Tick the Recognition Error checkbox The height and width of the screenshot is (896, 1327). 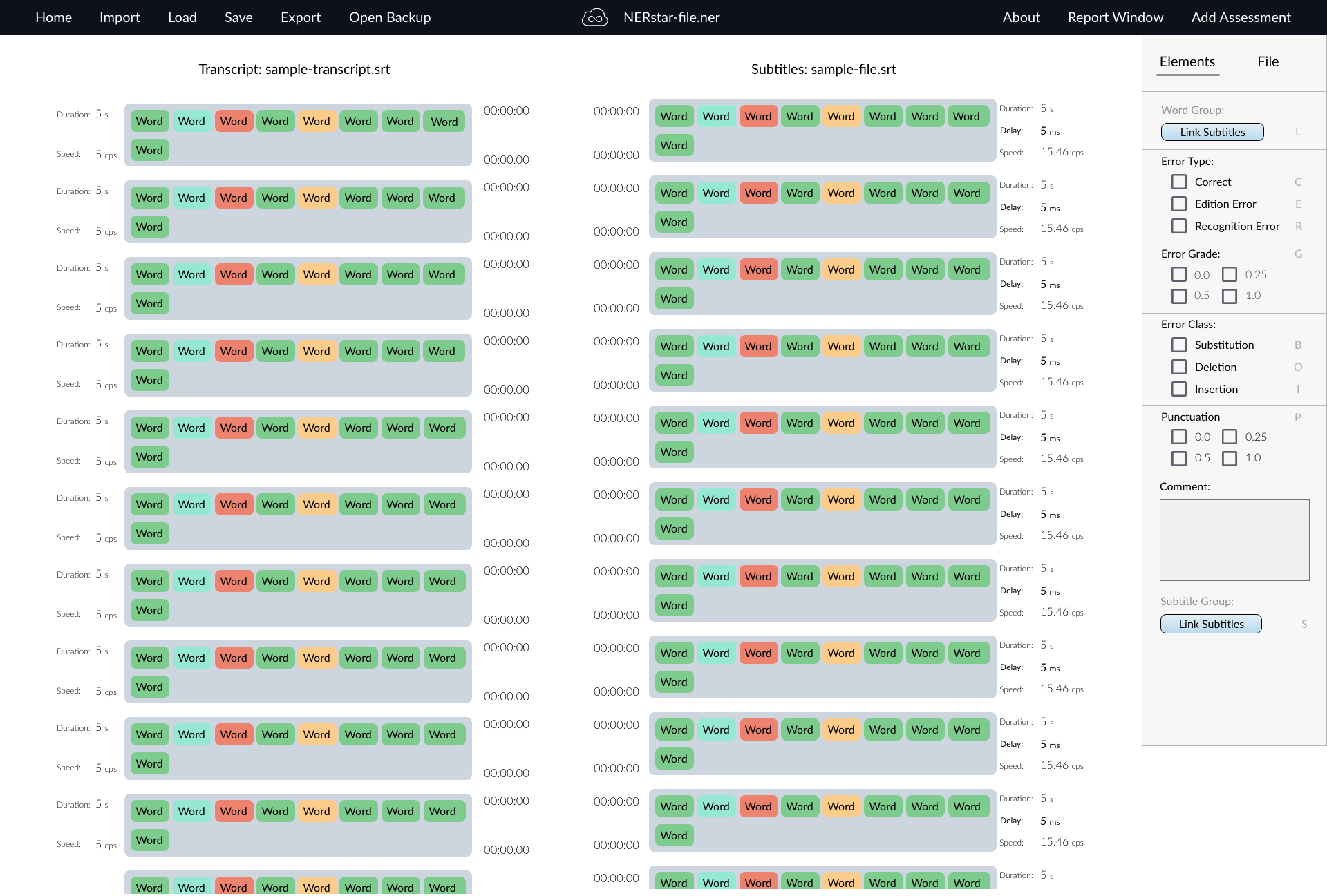[1179, 226]
